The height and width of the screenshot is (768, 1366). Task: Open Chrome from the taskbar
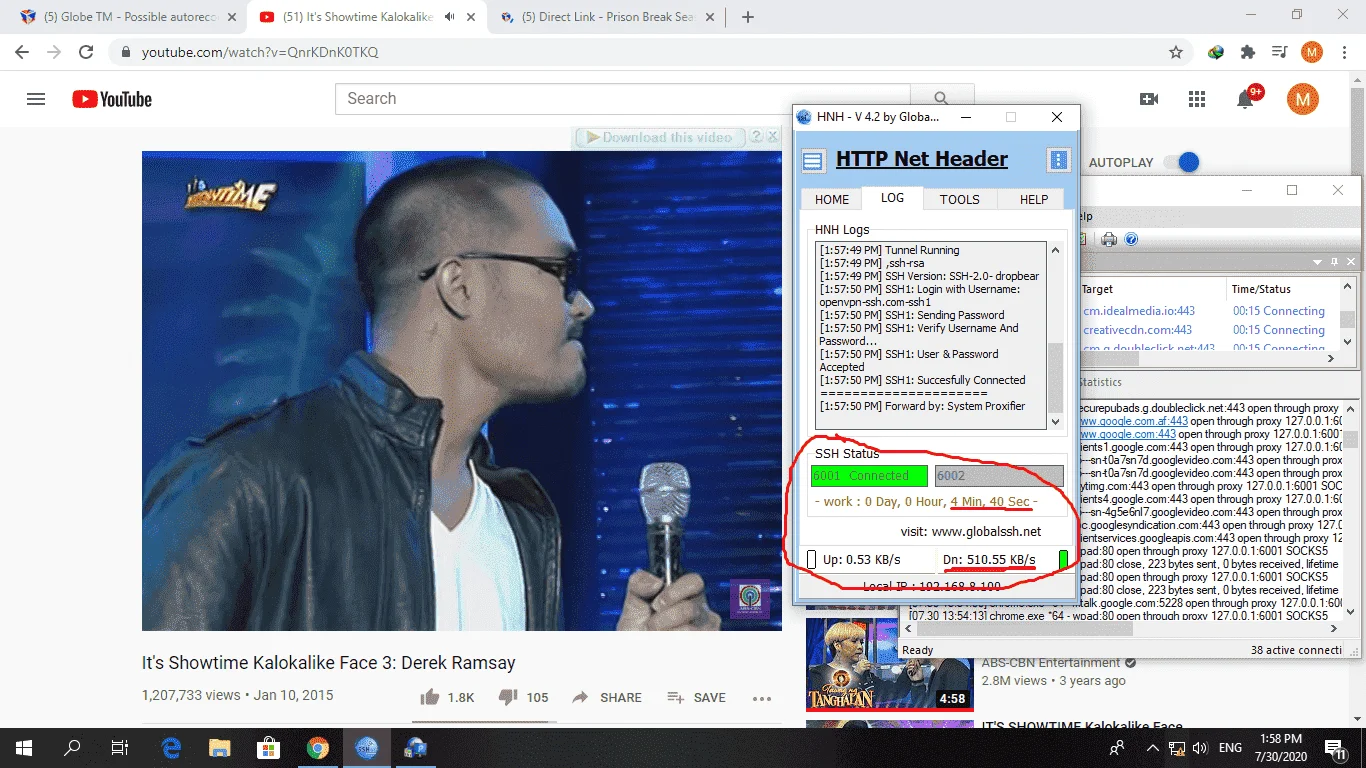(x=317, y=747)
